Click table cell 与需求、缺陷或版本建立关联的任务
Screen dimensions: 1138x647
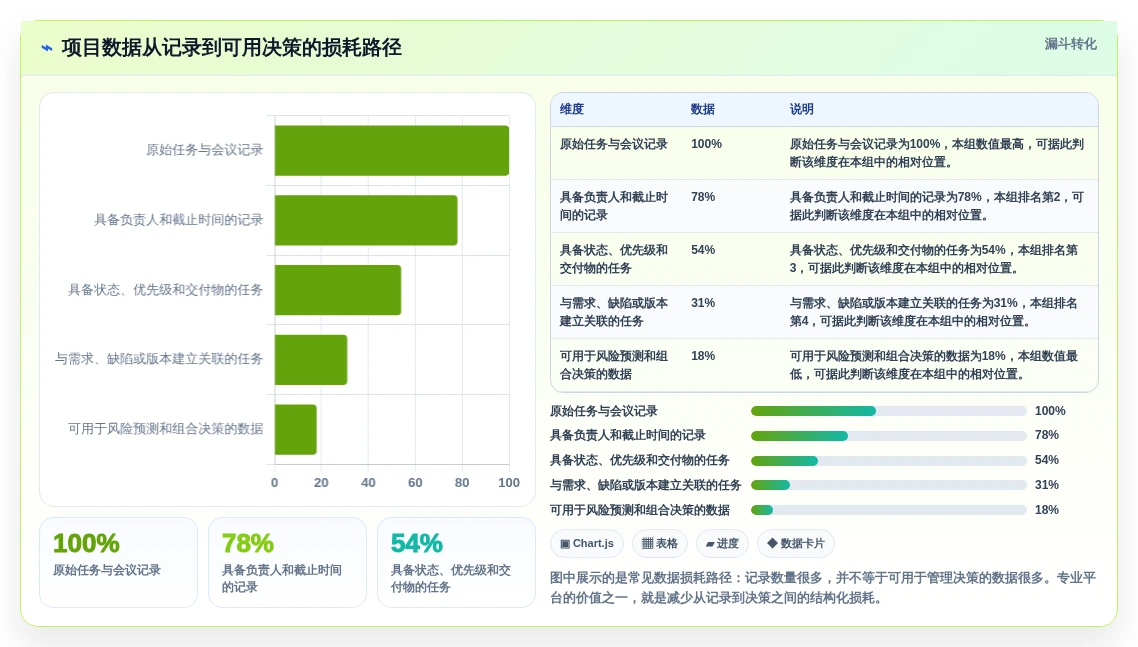[614, 312]
